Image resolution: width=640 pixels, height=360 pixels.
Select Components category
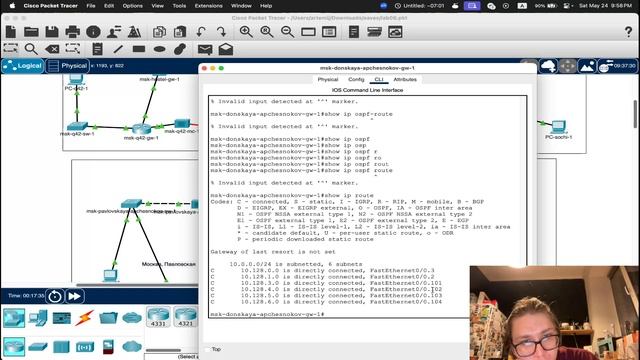pyautogui.click(x=62, y=318)
